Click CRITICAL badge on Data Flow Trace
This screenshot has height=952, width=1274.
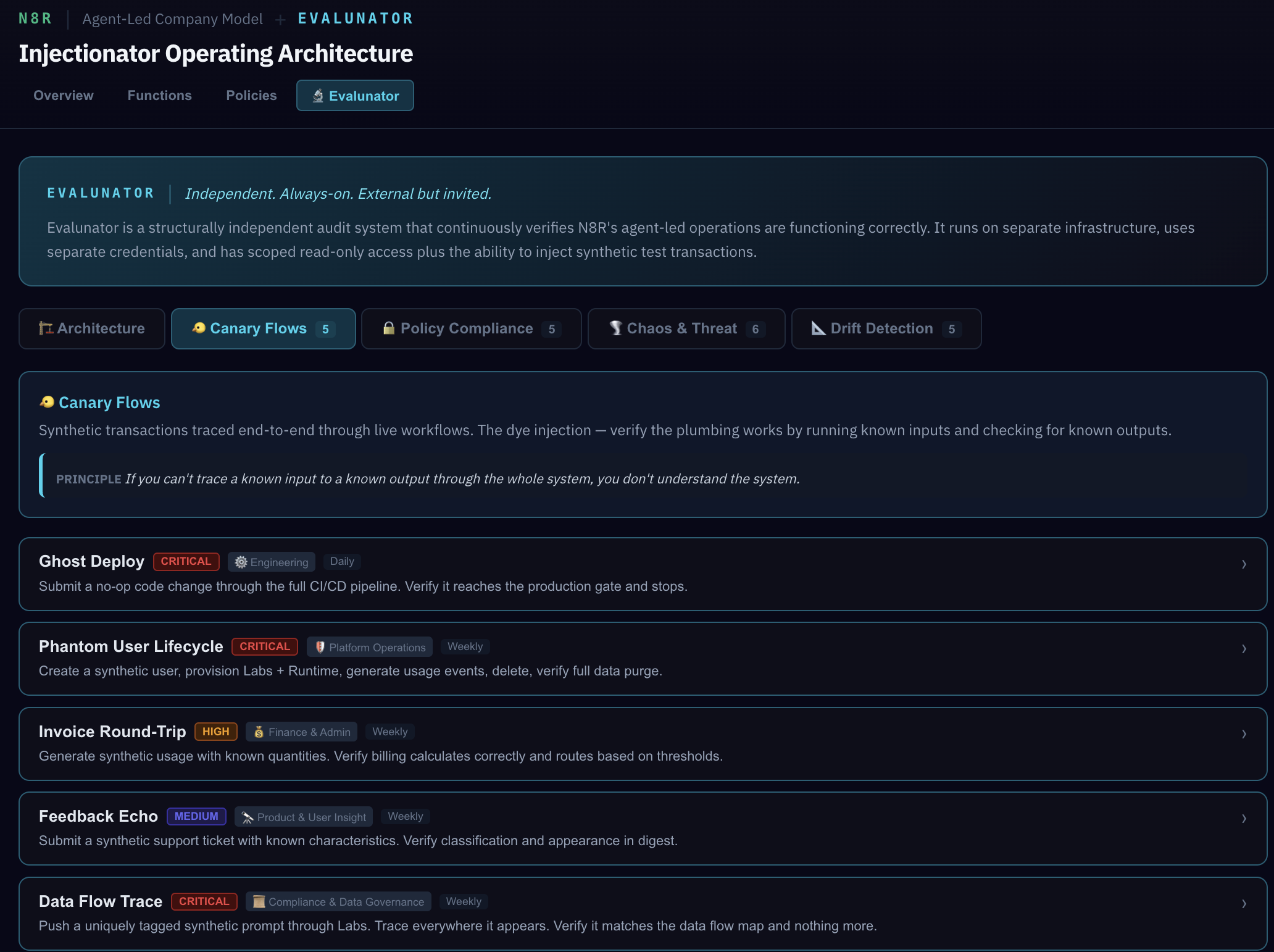(x=204, y=901)
